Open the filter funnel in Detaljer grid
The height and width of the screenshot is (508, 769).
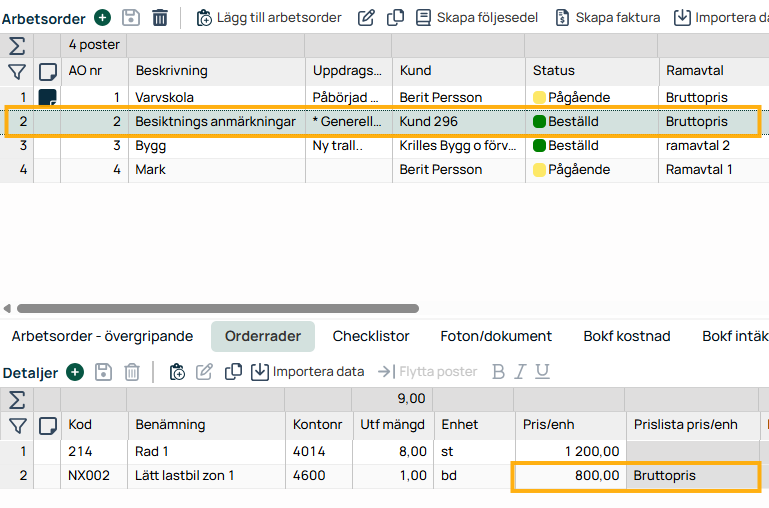click(17, 426)
